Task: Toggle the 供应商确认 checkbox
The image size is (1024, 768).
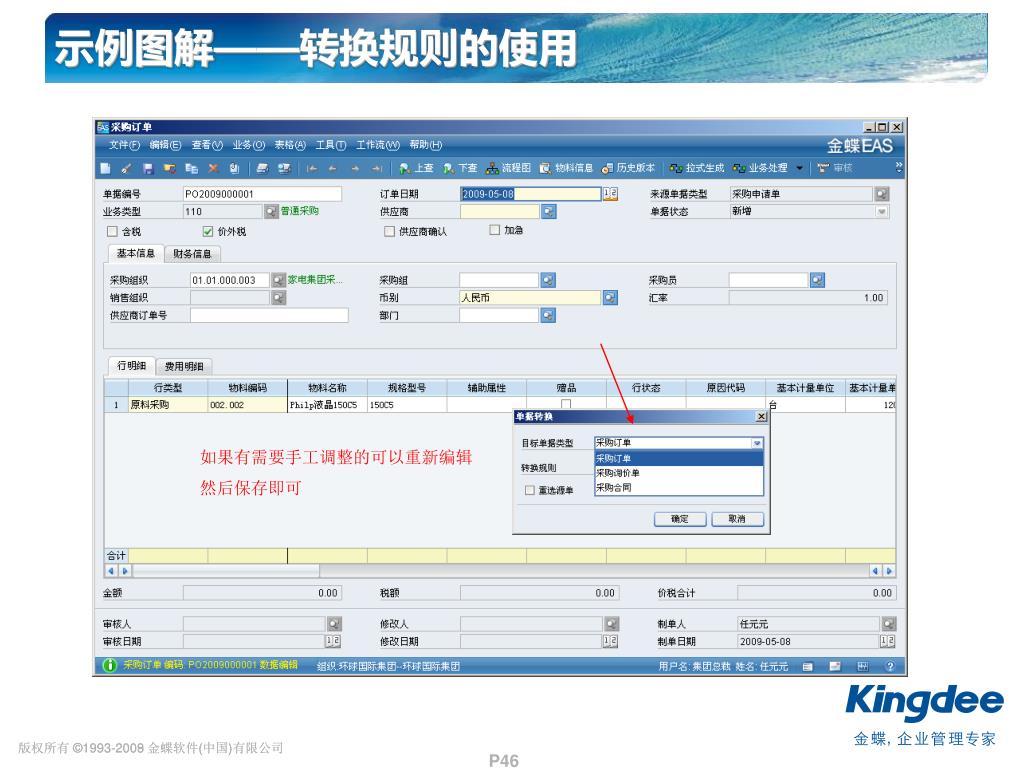Action: 389,231
